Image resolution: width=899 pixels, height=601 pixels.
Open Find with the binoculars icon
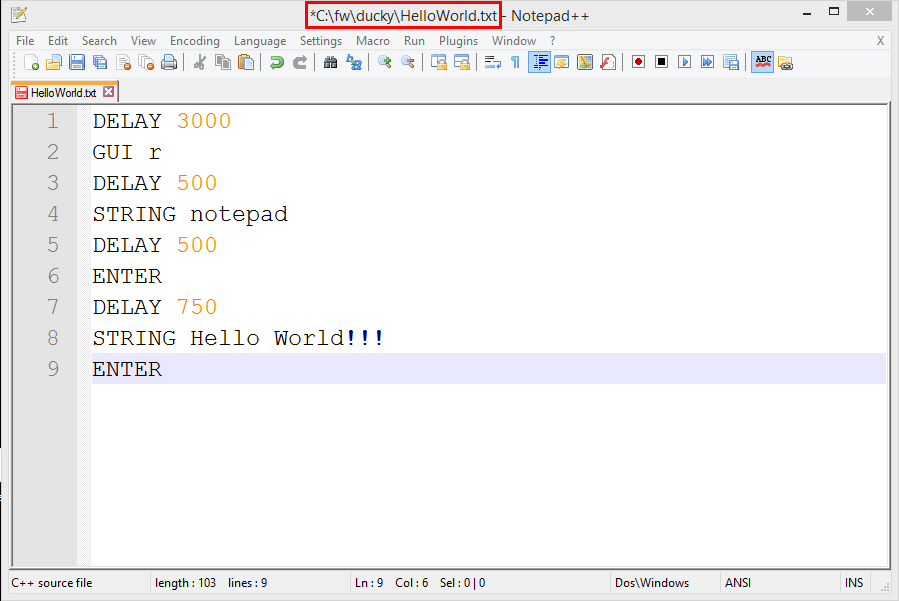tap(330, 62)
